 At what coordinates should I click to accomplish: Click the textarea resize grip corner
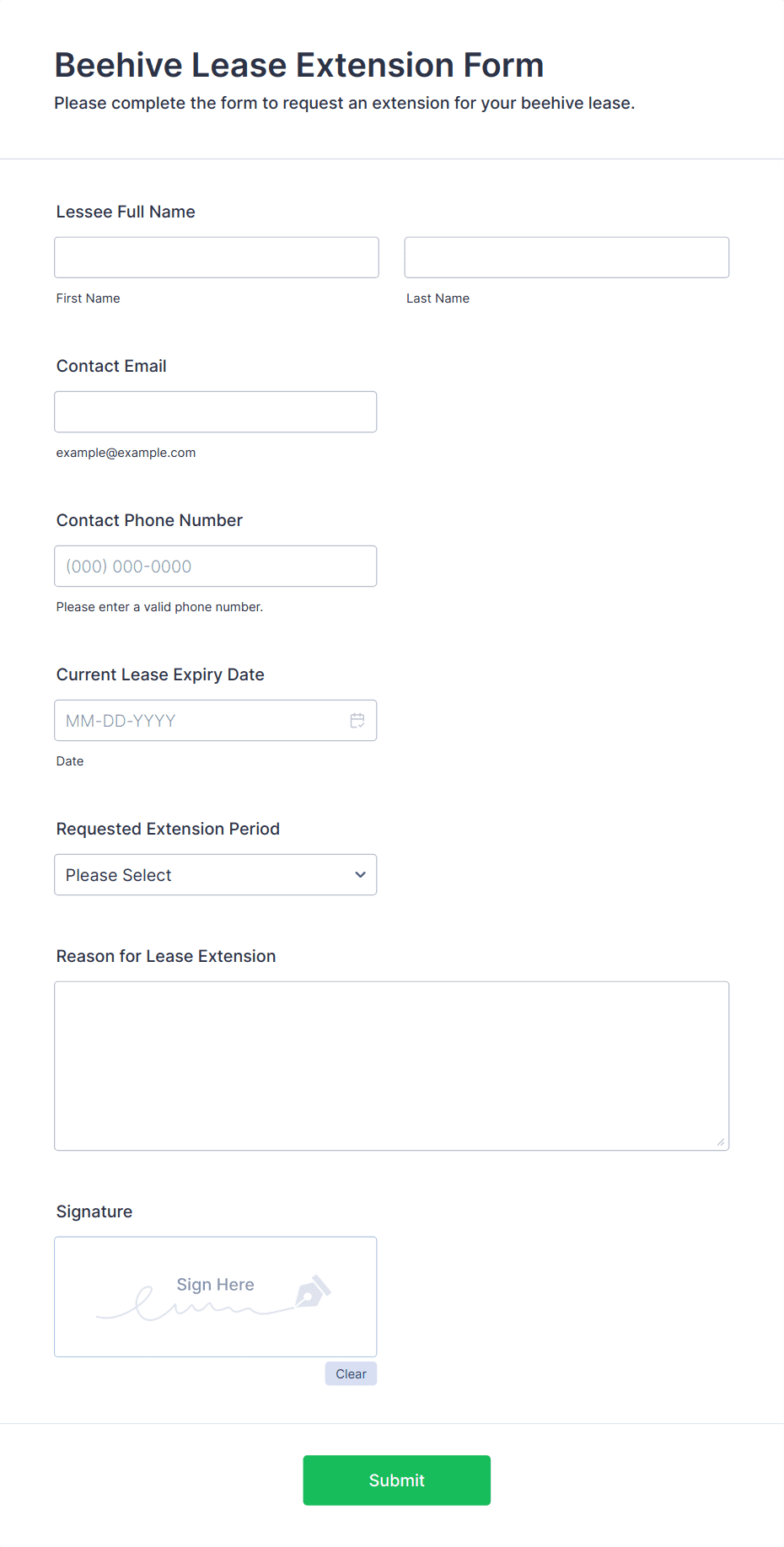click(x=721, y=1142)
